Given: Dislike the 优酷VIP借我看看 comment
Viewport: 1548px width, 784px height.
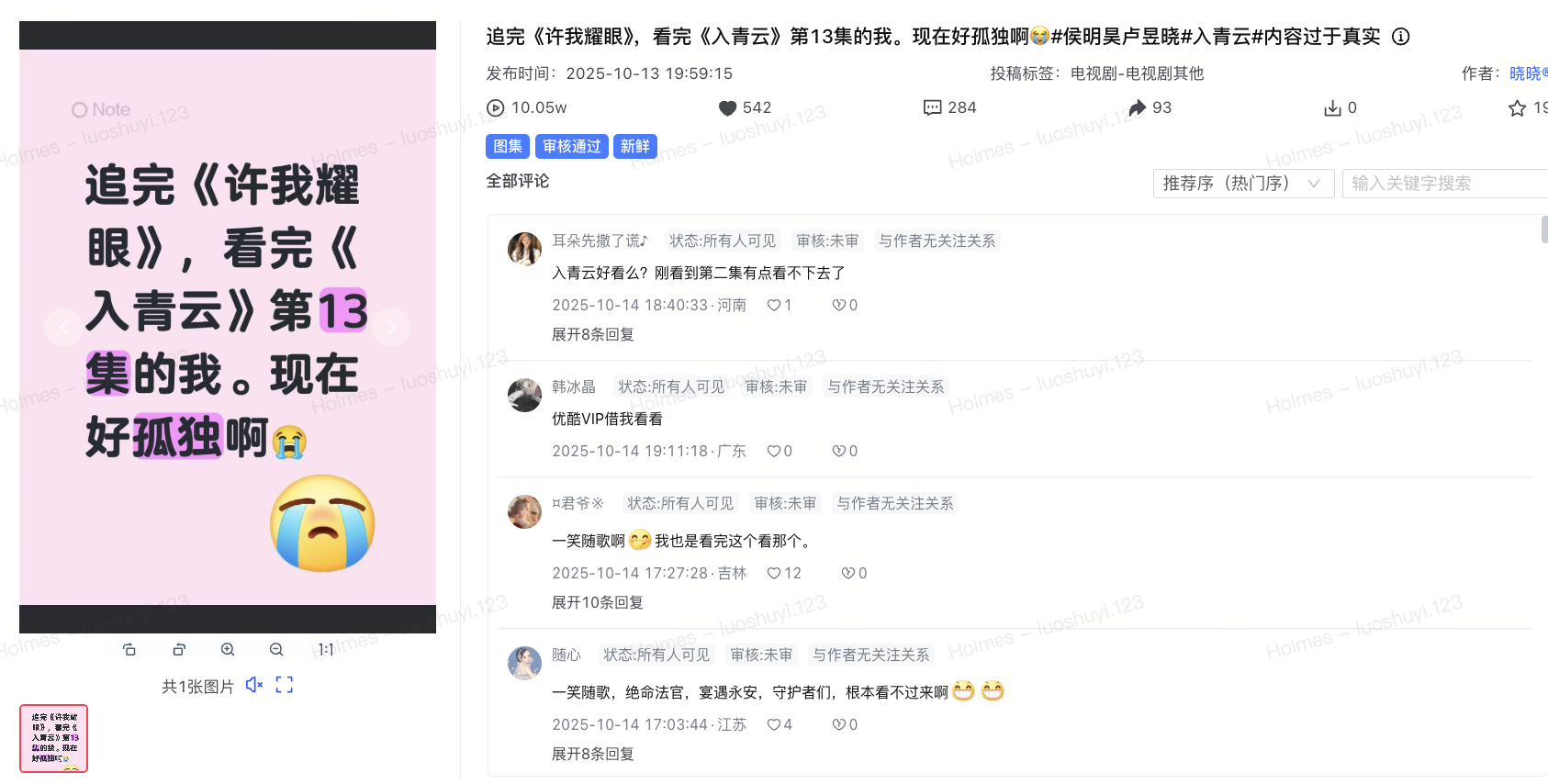Looking at the screenshot, I should (x=838, y=451).
